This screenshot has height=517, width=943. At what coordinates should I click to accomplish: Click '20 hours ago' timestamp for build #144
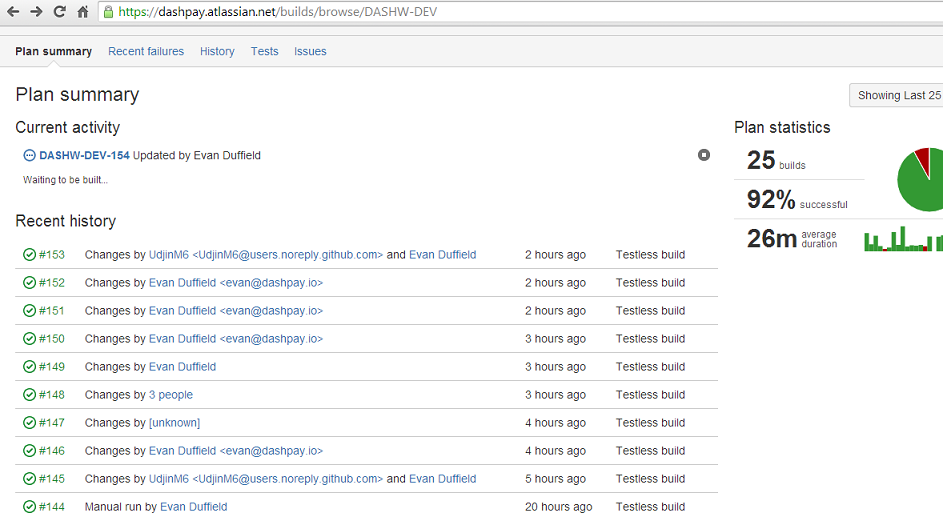(x=559, y=507)
